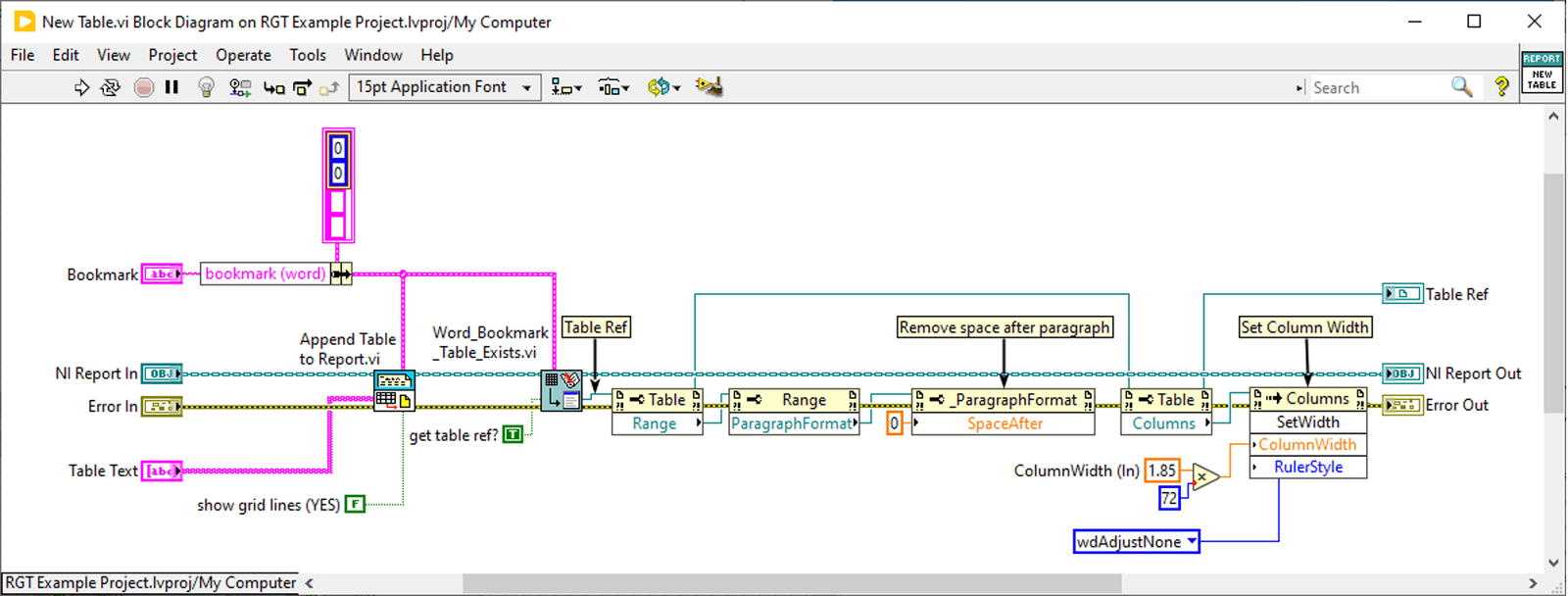Select the Error Out terminal
Screen dimensions: 1568x596
1402,405
